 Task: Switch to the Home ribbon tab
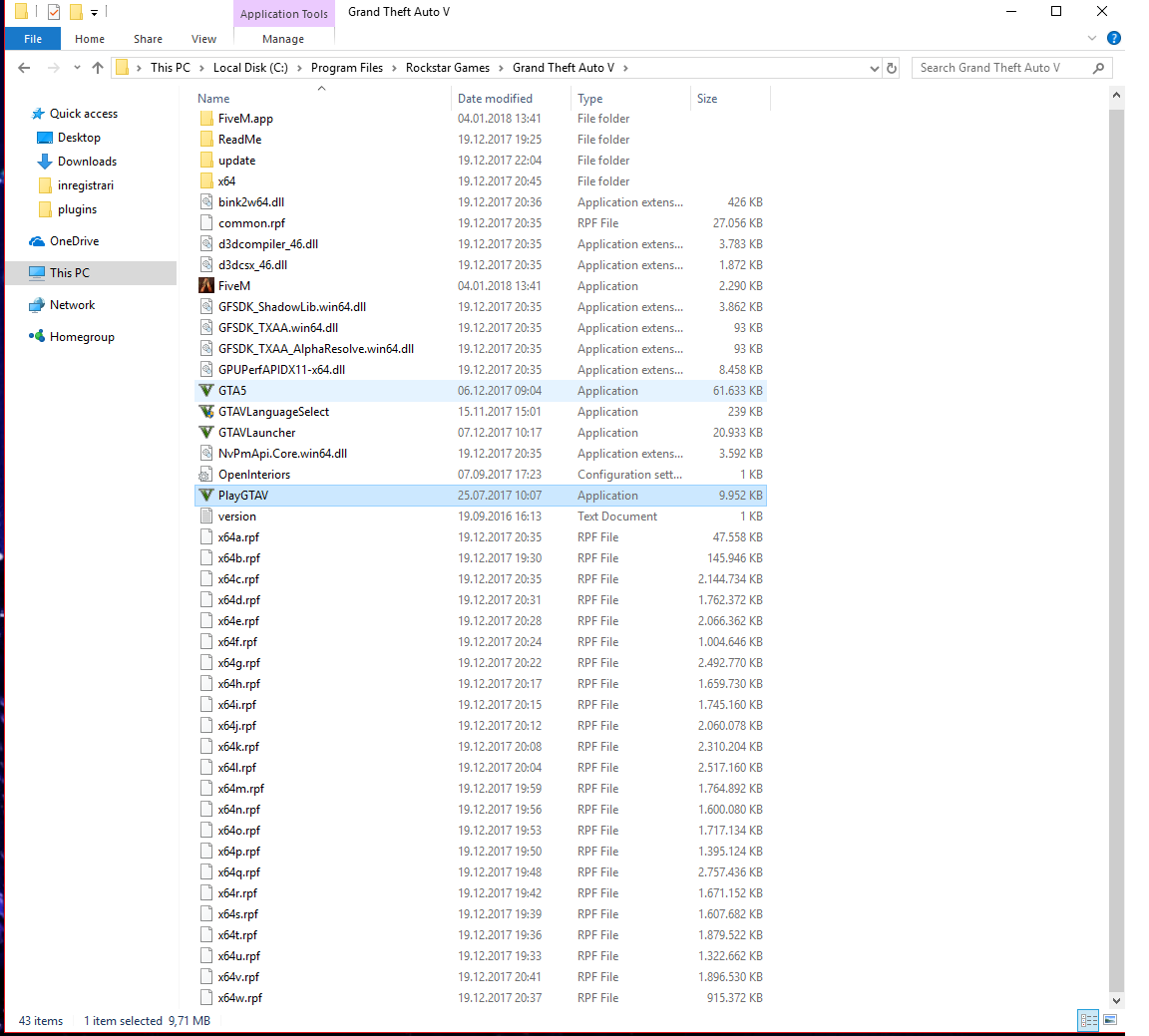tap(90, 39)
